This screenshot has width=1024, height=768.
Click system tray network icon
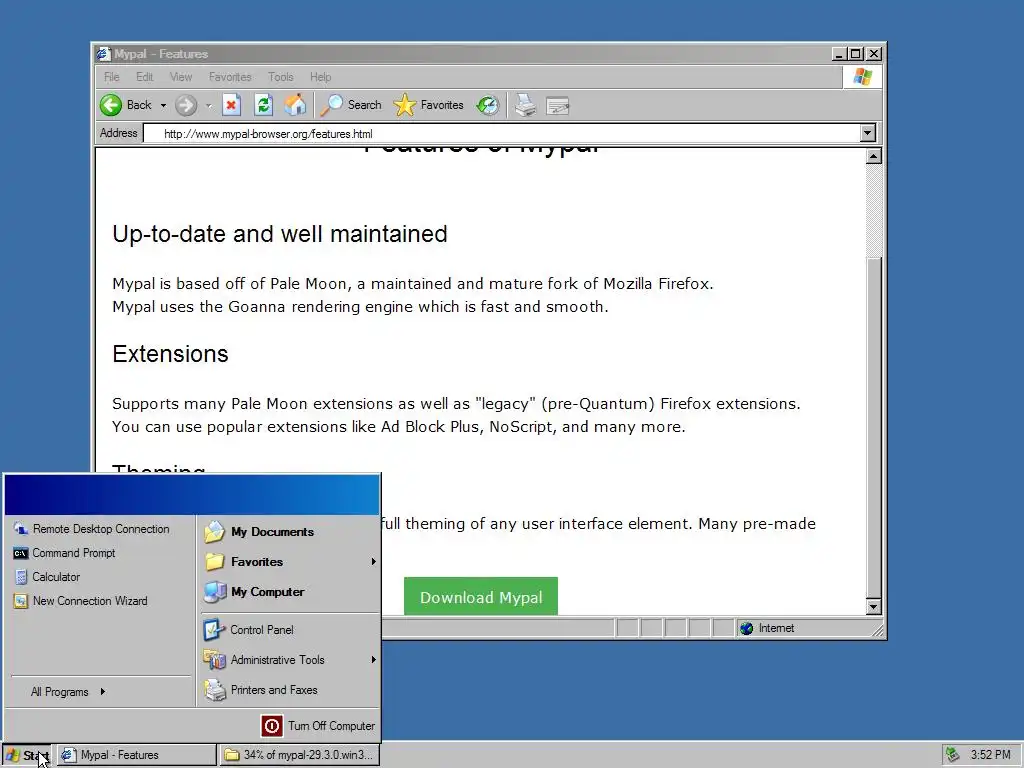[x=953, y=755]
